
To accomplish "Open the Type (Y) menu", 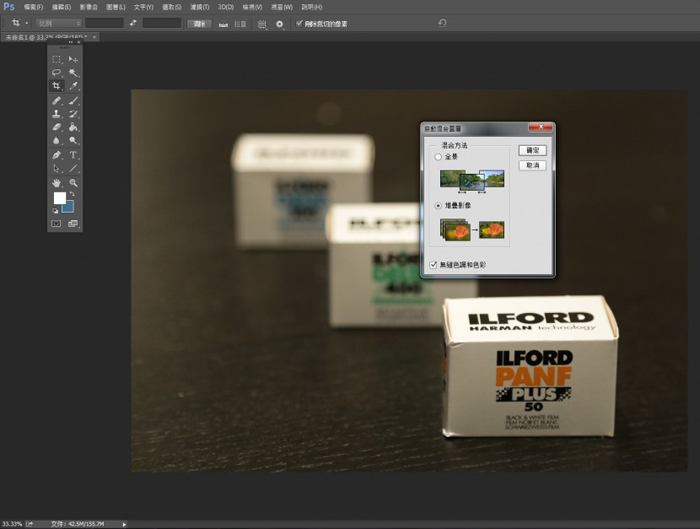I will pos(143,7).
